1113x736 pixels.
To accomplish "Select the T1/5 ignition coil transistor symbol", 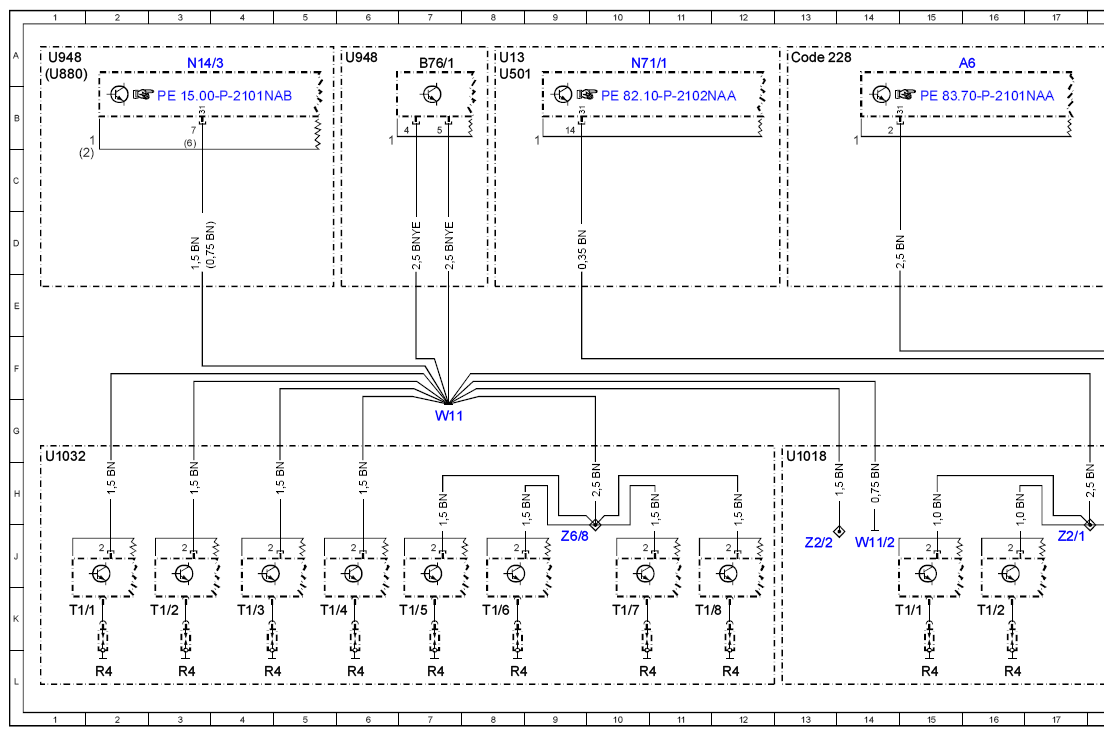I will pyautogui.click(x=434, y=573).
